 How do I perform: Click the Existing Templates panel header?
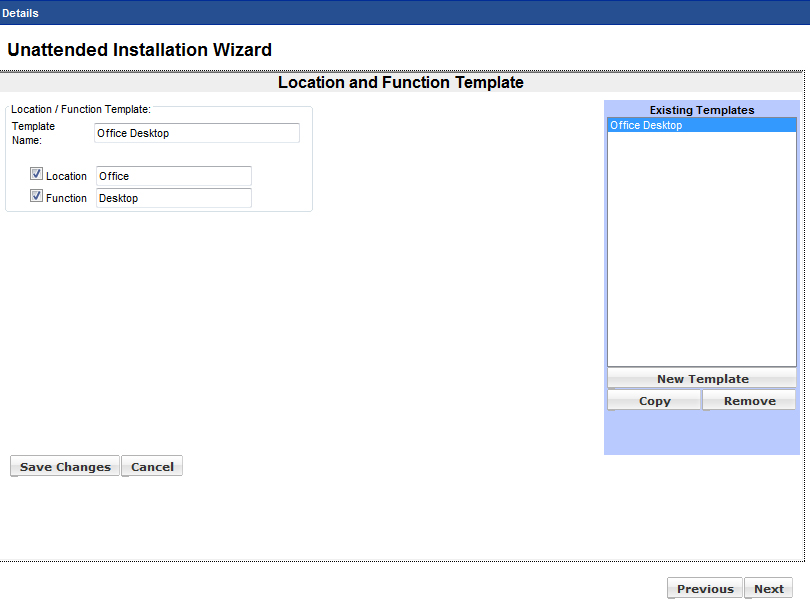coord(701,110)
